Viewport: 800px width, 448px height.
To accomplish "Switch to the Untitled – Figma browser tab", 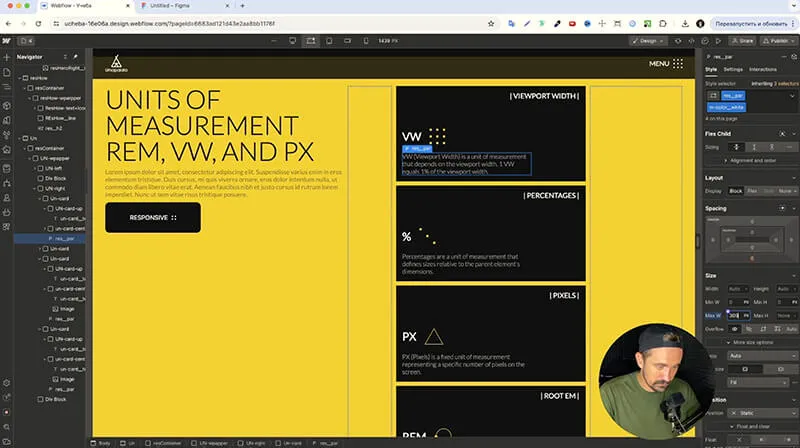I will coord(169,6).
